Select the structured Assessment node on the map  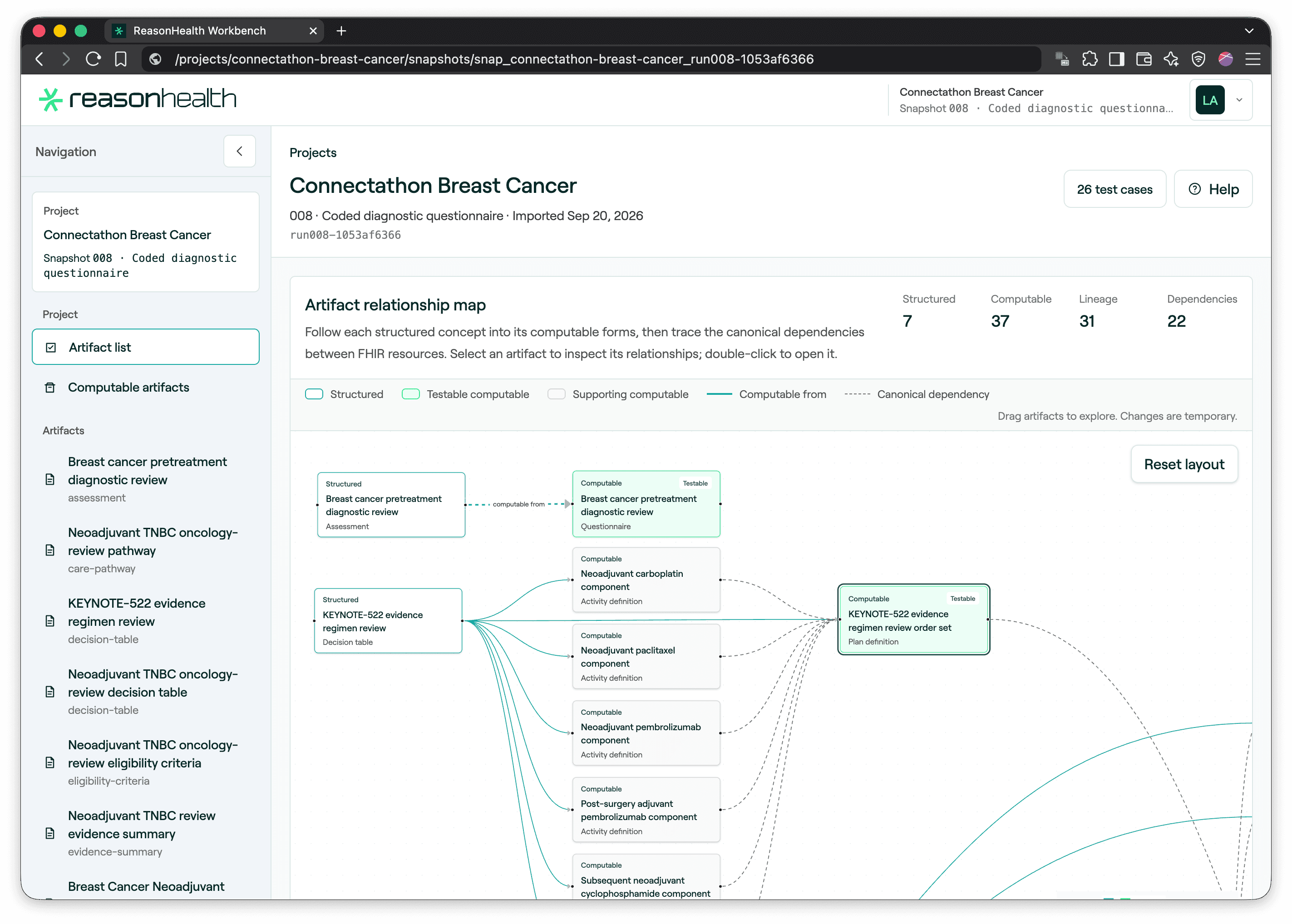[391, 505]
